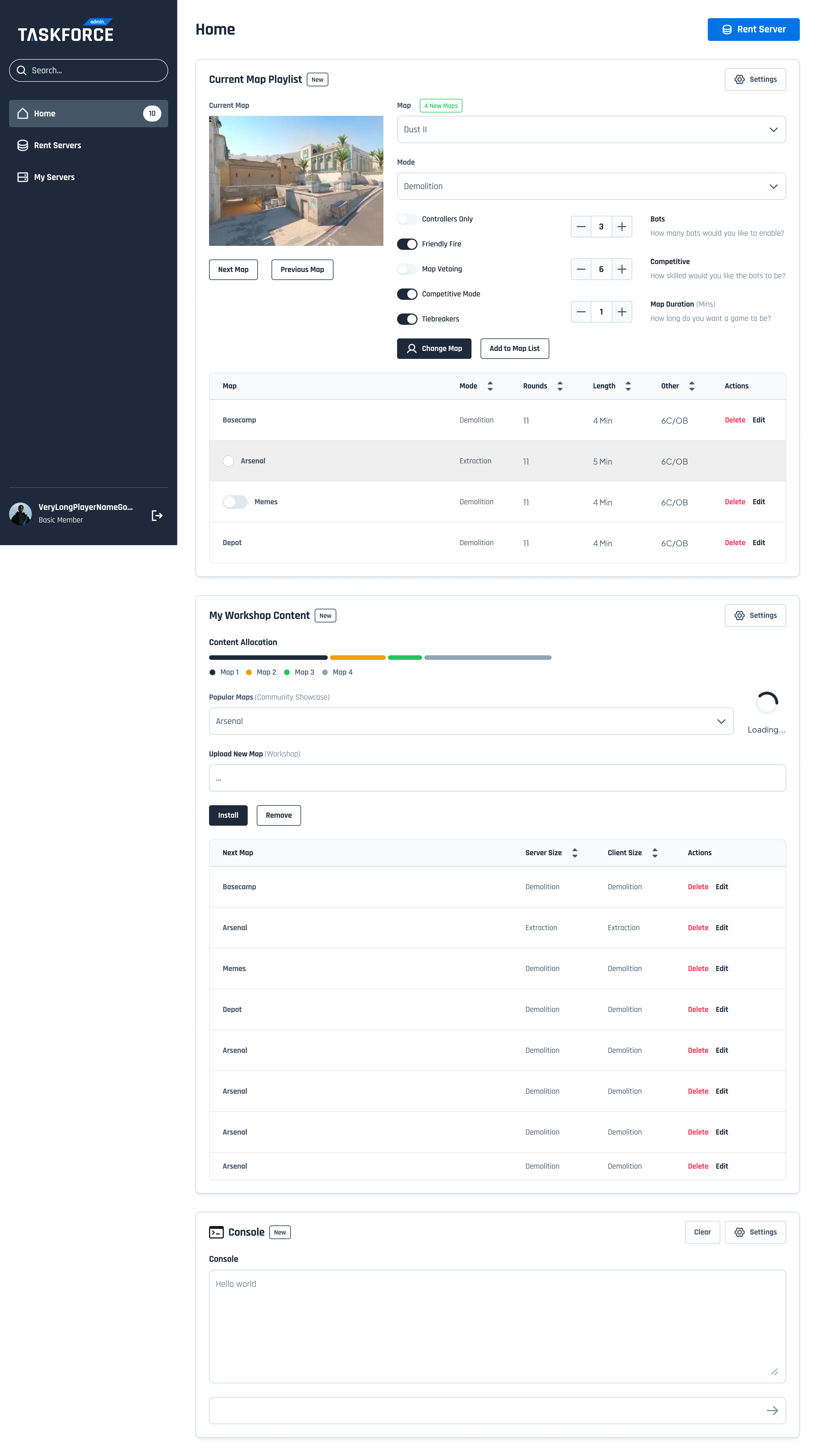Decrease Map Duration with minus button

click(x=581, y=311)
